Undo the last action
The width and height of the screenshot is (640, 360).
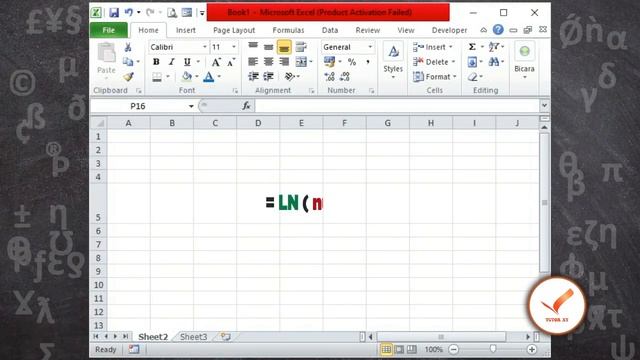pos(129,12)
